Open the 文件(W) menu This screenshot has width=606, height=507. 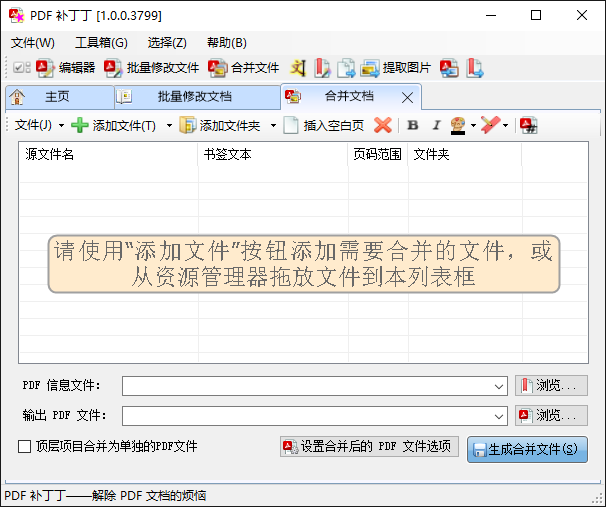pos(33,43)
